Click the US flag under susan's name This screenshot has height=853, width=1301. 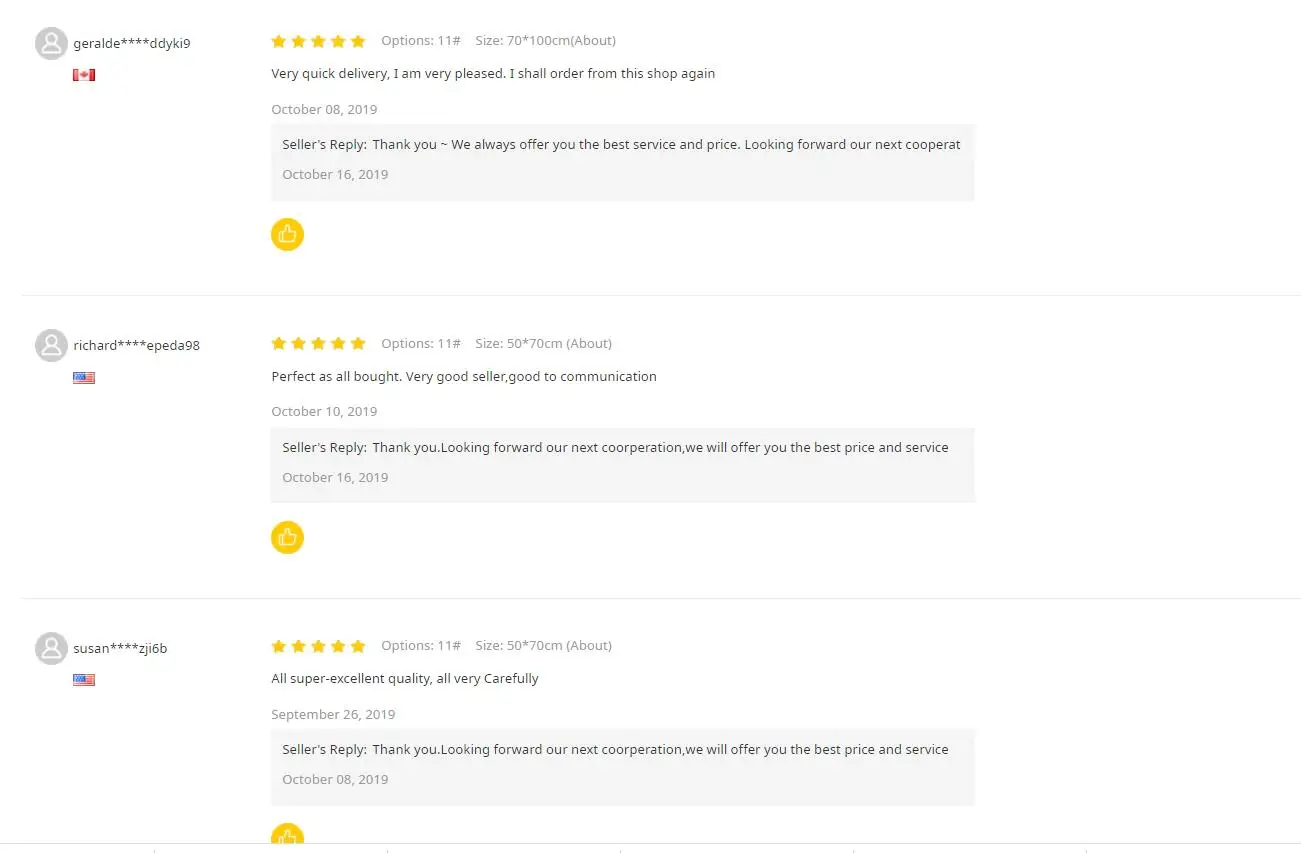pyautogui.click(x=84, y=680)
